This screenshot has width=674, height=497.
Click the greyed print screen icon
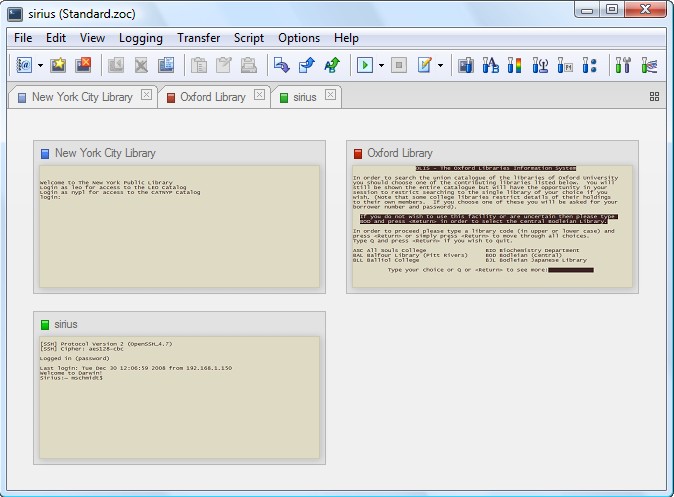(x=248, y=65)
